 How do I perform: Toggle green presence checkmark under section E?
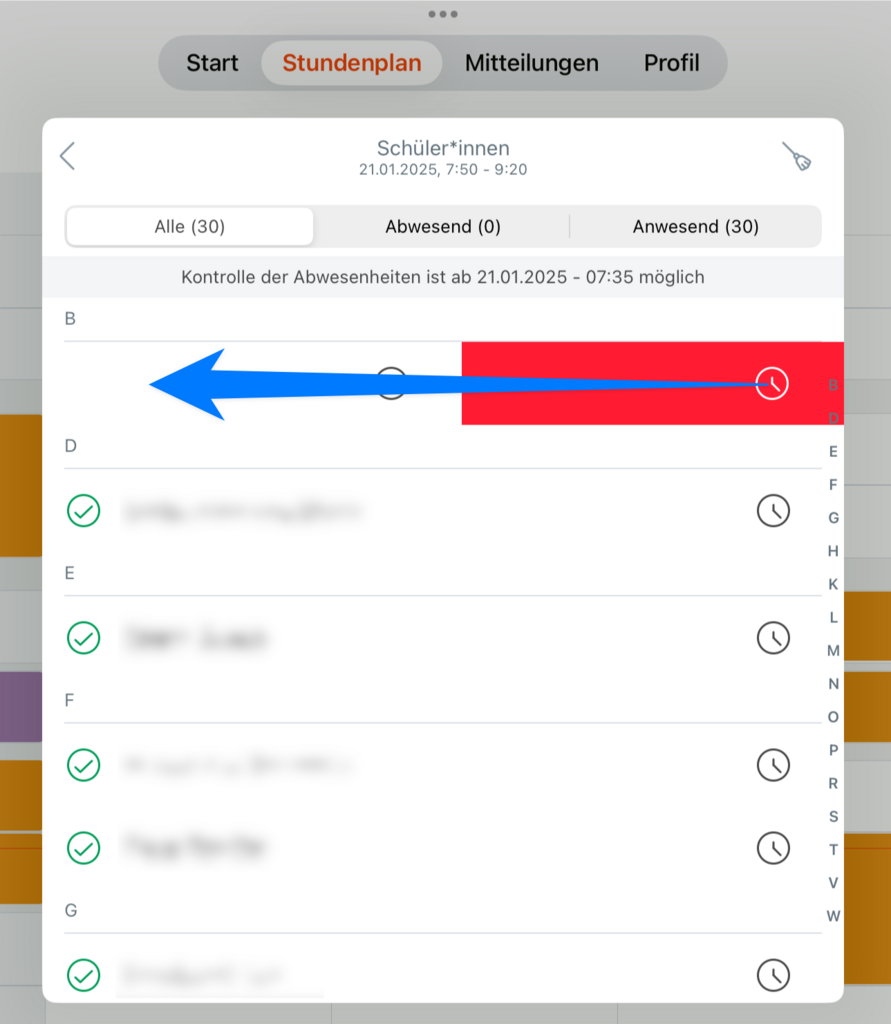(x=84, y=638)
